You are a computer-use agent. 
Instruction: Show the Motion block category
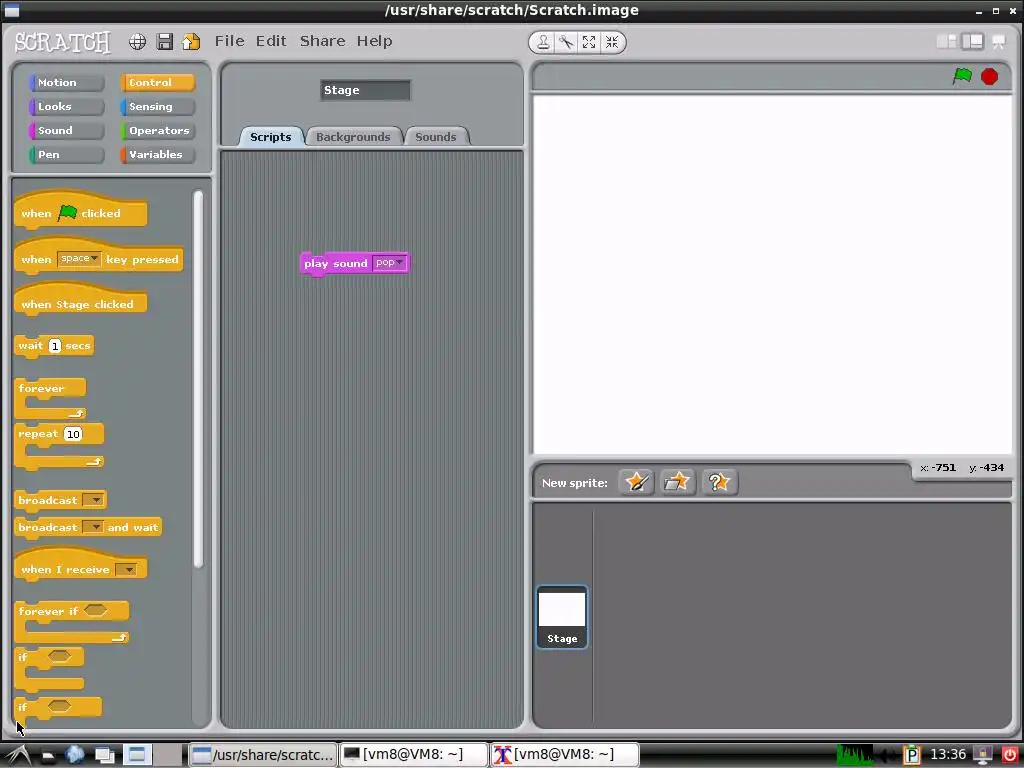[x=66, y=83]
